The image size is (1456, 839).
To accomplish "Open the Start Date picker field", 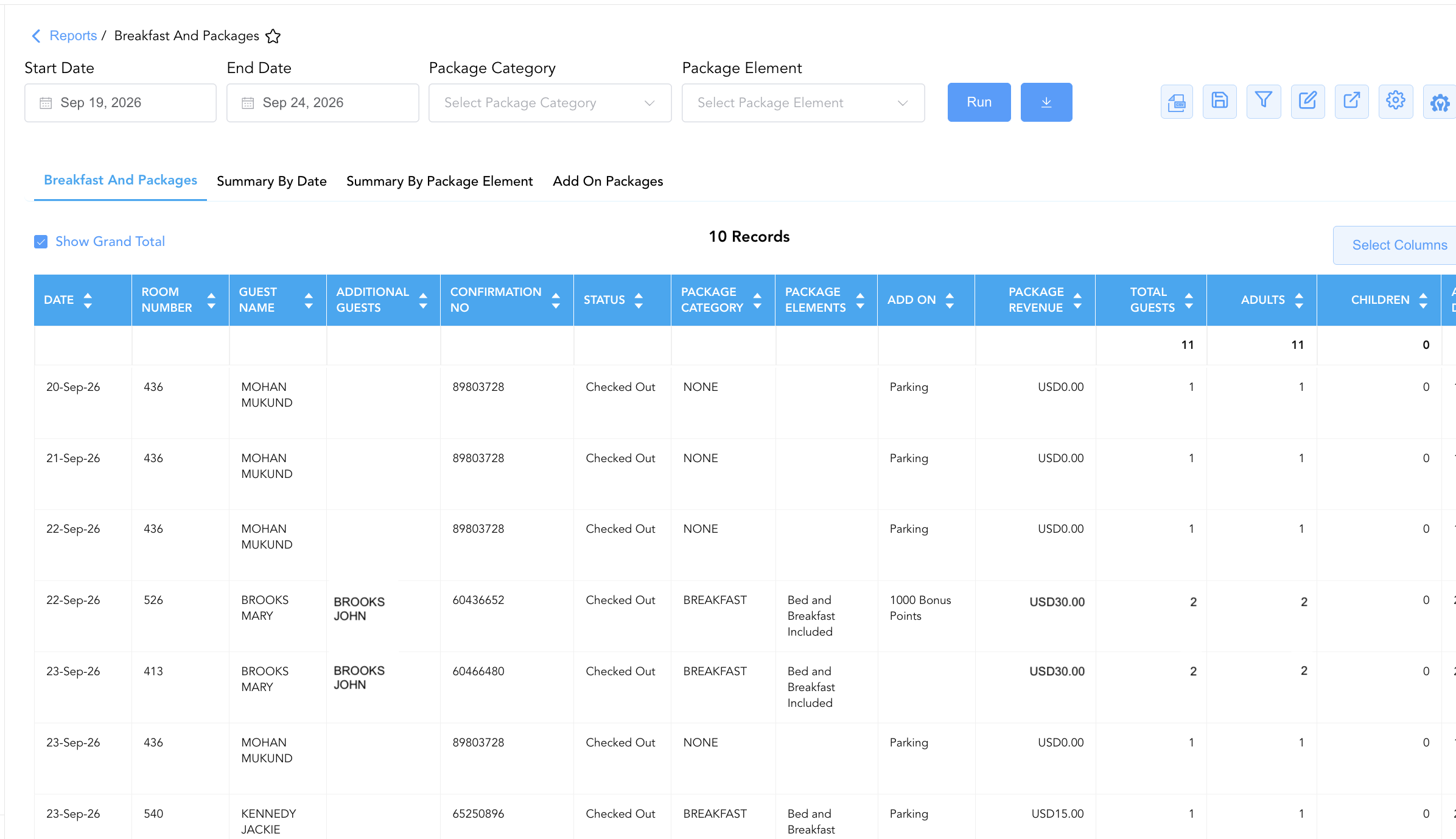I will click(121, 103).
